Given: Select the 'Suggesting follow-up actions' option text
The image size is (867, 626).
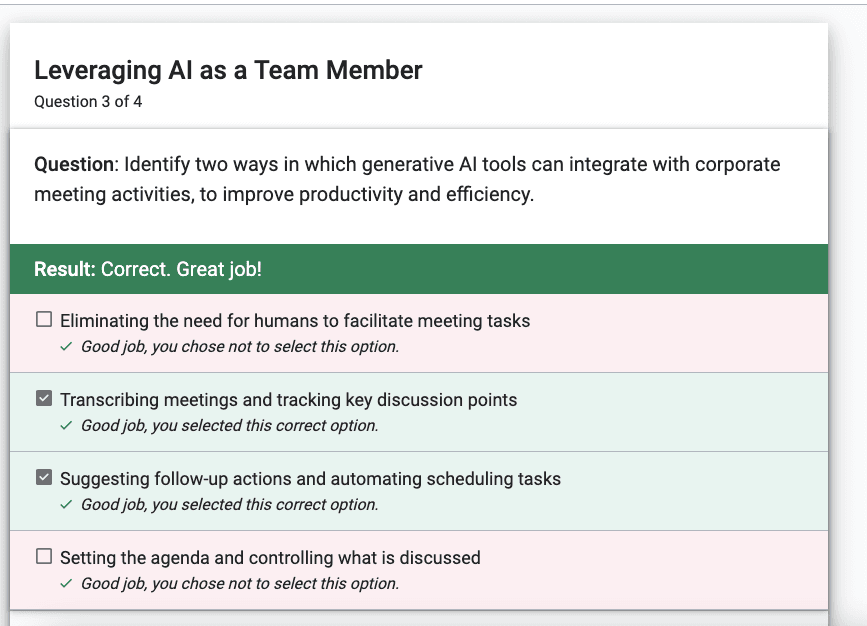Looking at the screenshot, I should click(x=311, y=479).
